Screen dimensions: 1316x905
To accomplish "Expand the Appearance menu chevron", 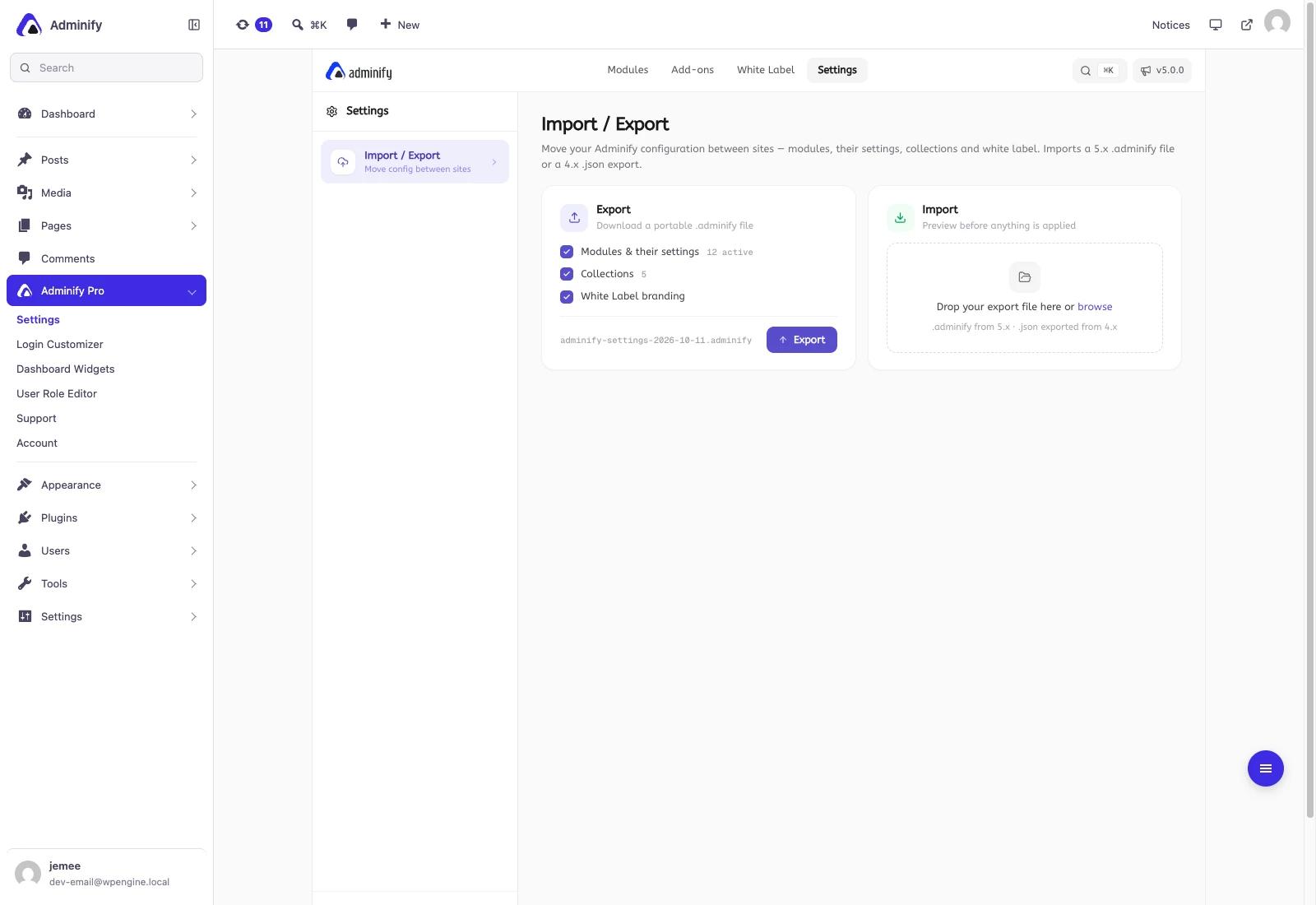I will 193,485.
